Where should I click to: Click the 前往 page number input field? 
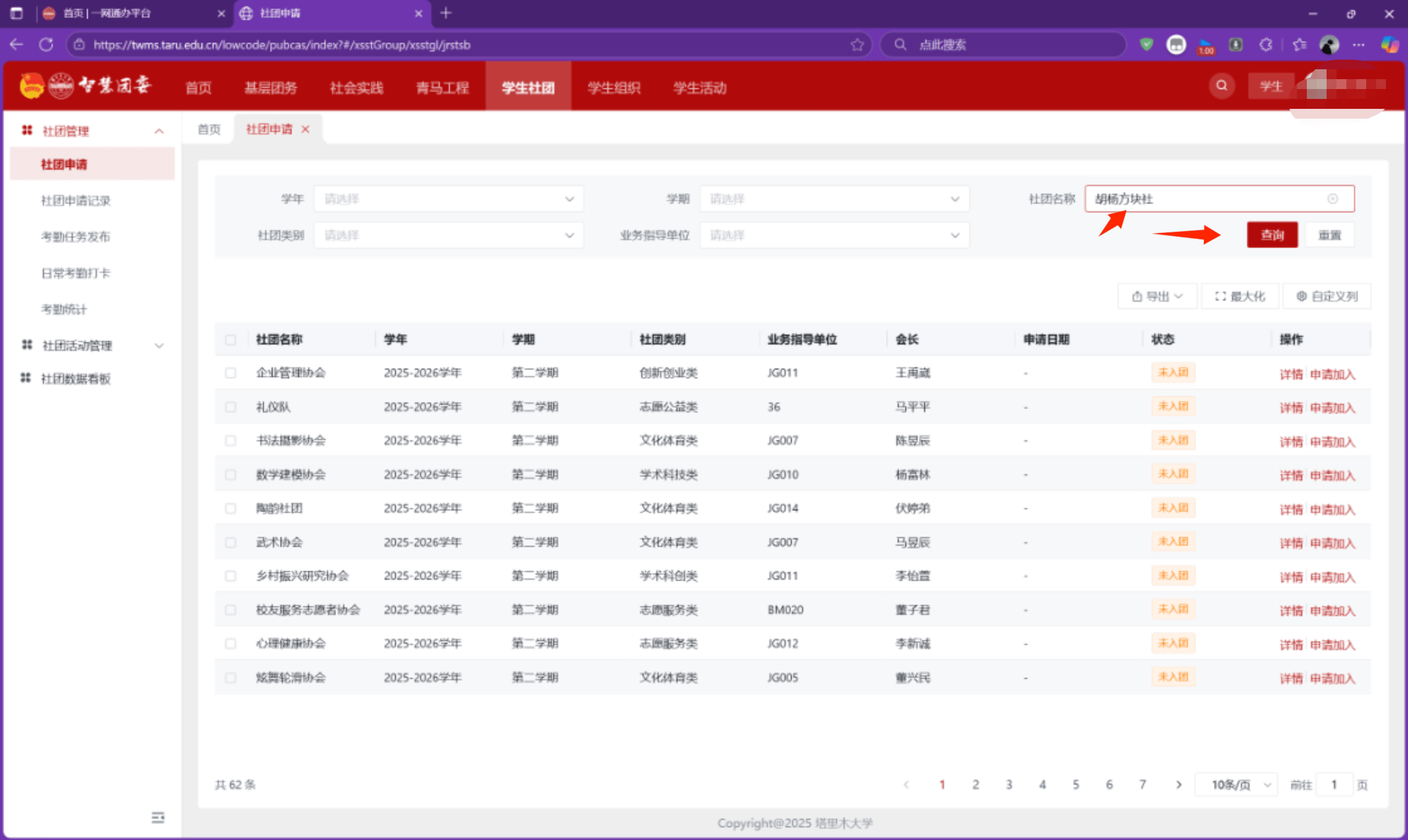tap(1334, 784)
